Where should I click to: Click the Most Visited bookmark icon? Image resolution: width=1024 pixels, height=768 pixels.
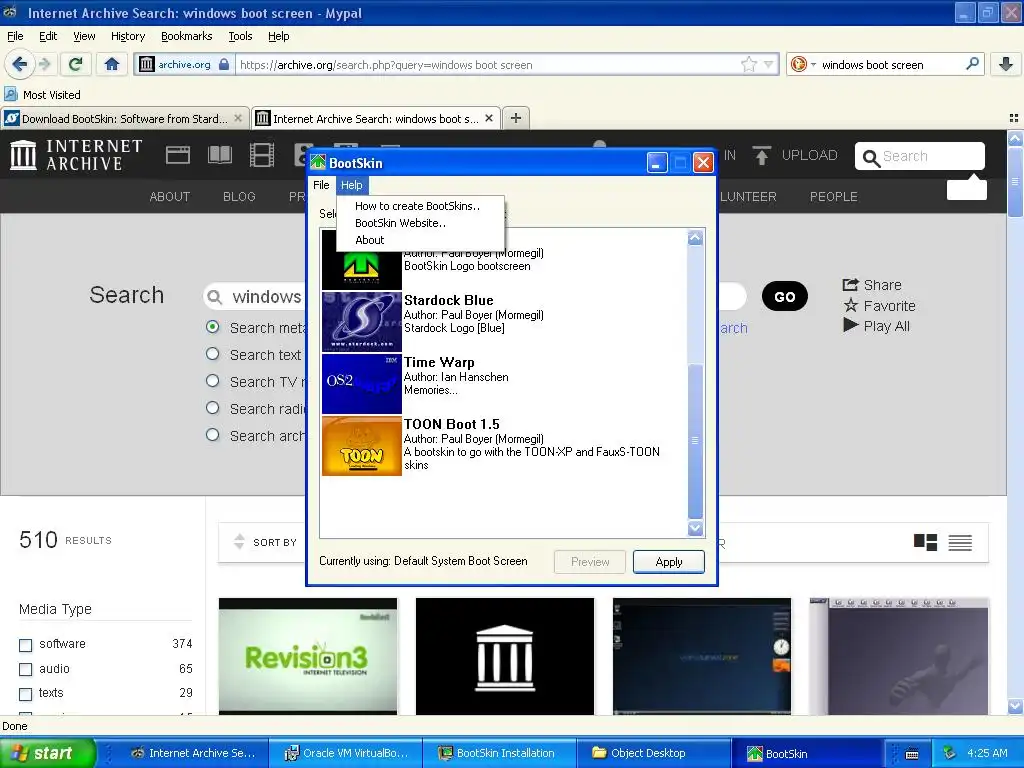pyautogui.click(x=11, y=94)
